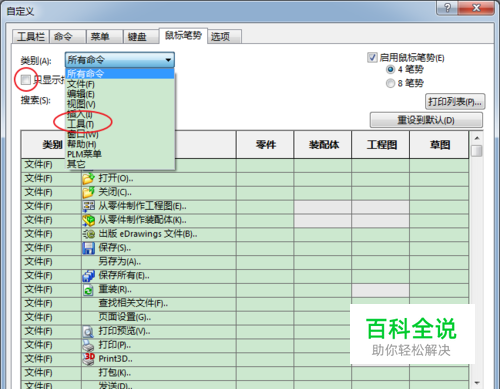Viewport: 500px width, 389px height.
Task: Choose 帮助(H) in the category dropdown list
Action: pos(120,144)
